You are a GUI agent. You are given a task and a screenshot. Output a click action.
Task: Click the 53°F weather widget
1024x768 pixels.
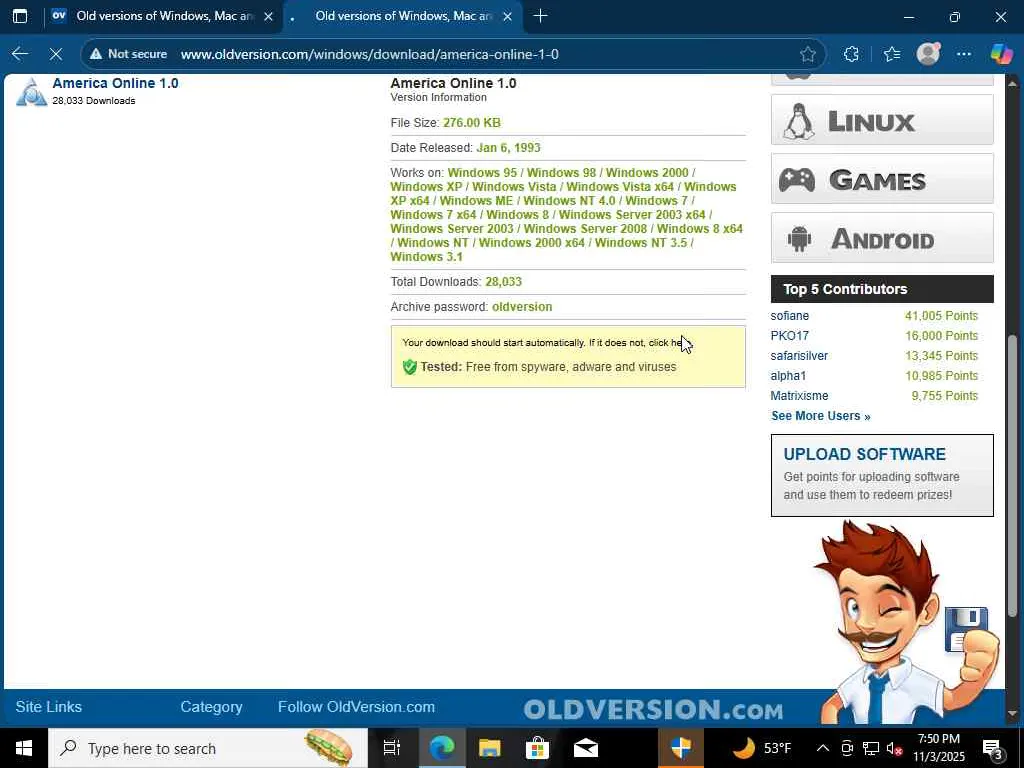click(761, 748)
